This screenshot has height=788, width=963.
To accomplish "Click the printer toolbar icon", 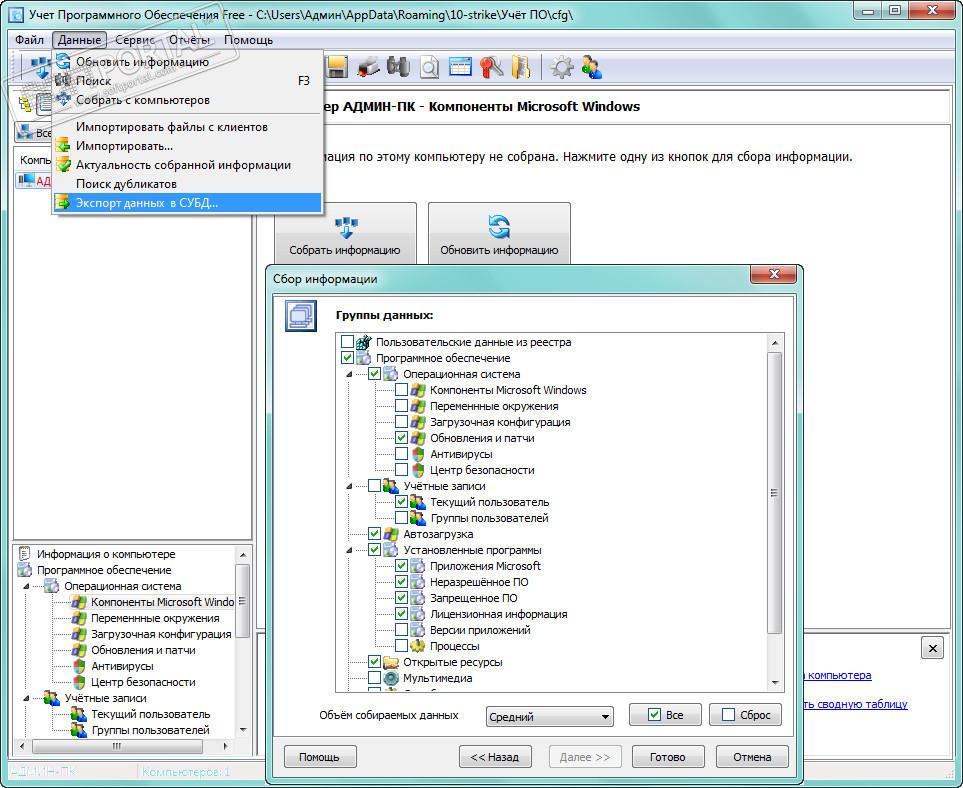I will point(368,67).
